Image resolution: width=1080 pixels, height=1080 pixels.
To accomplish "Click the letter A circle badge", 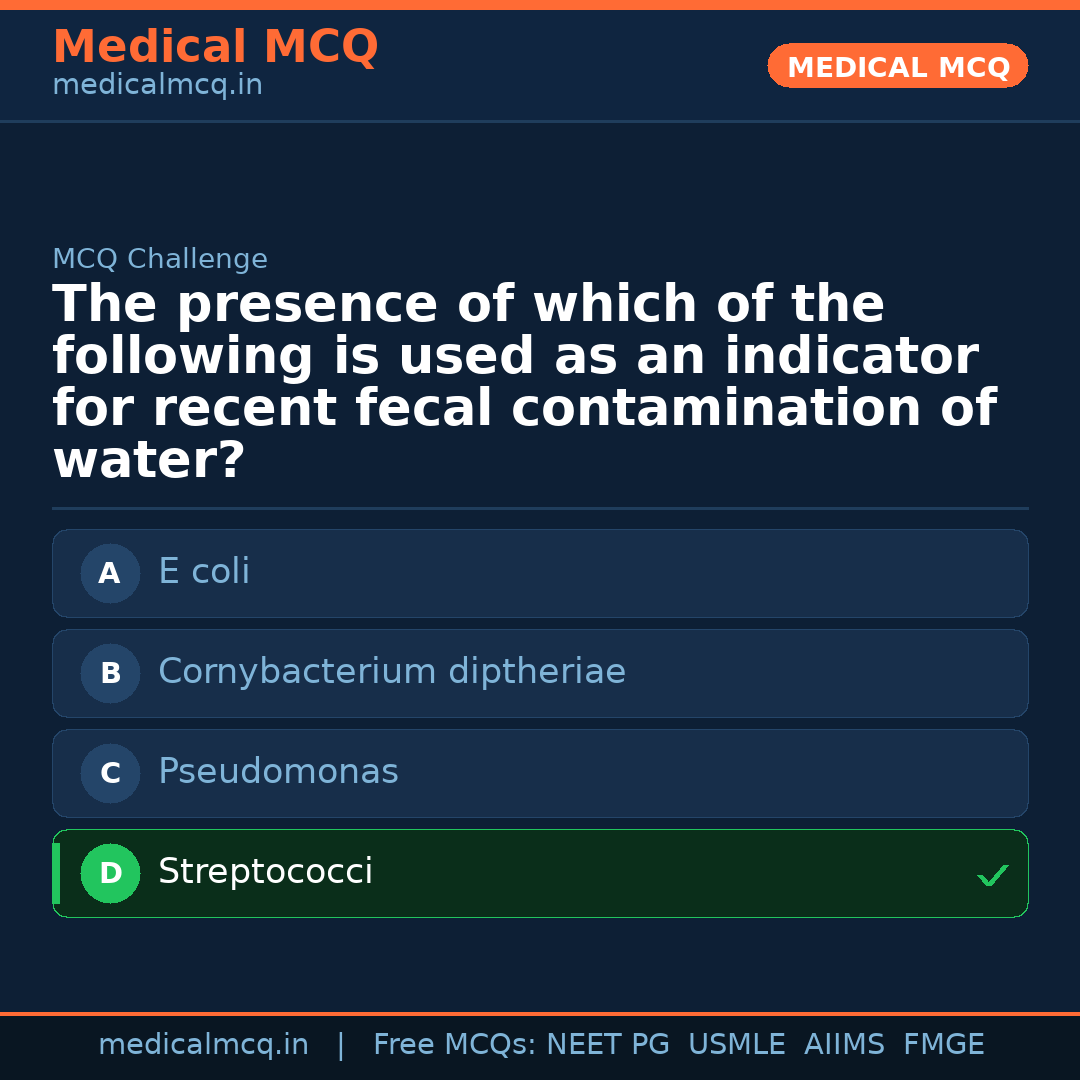I will [110, 573].
